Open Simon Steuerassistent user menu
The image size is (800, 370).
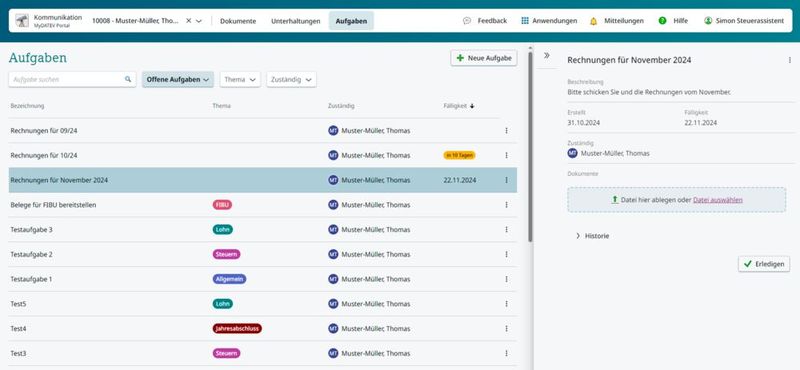(x=744, y=21)
